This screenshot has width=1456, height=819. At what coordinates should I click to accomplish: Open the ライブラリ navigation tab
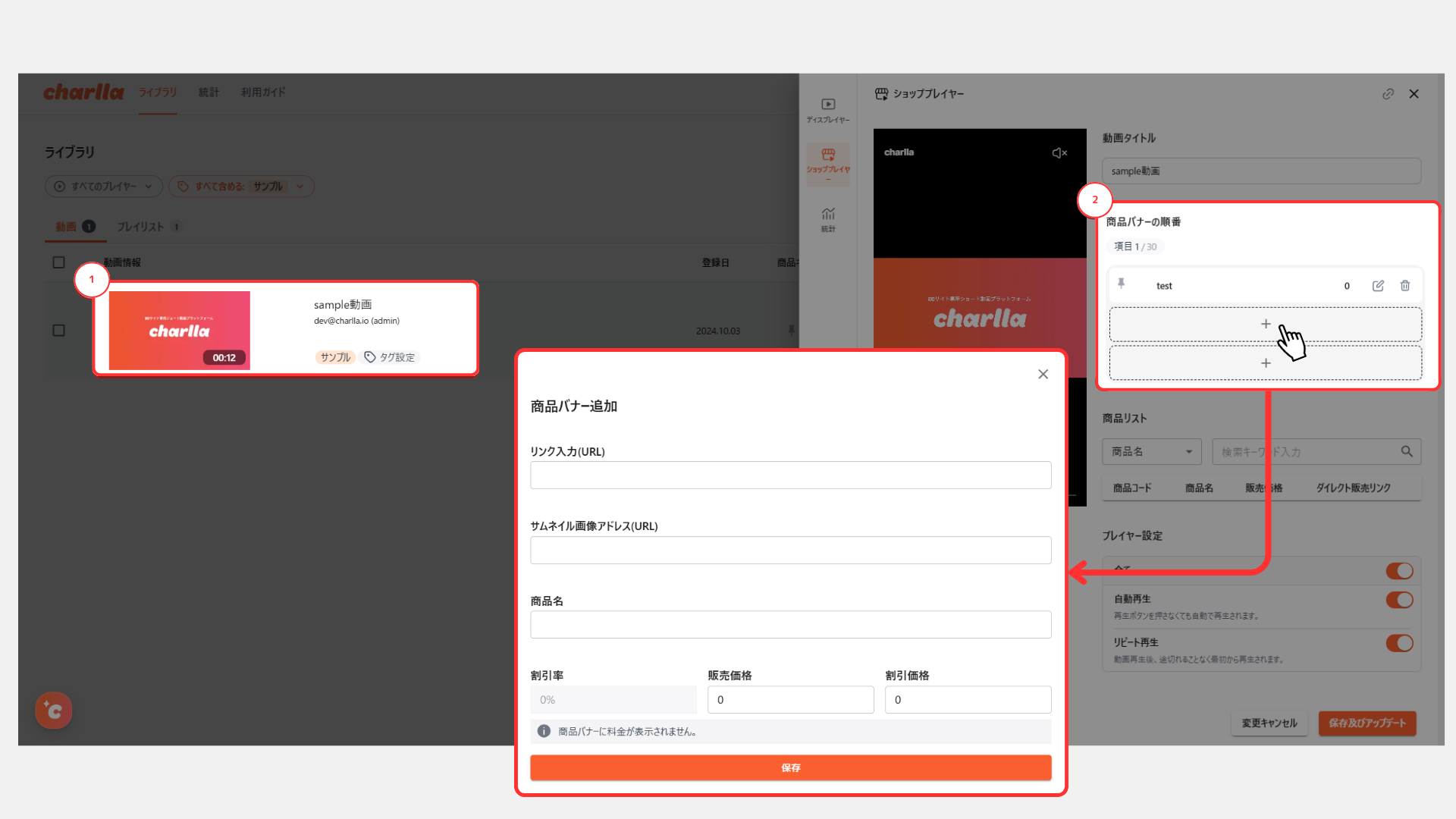pos(158,93)
